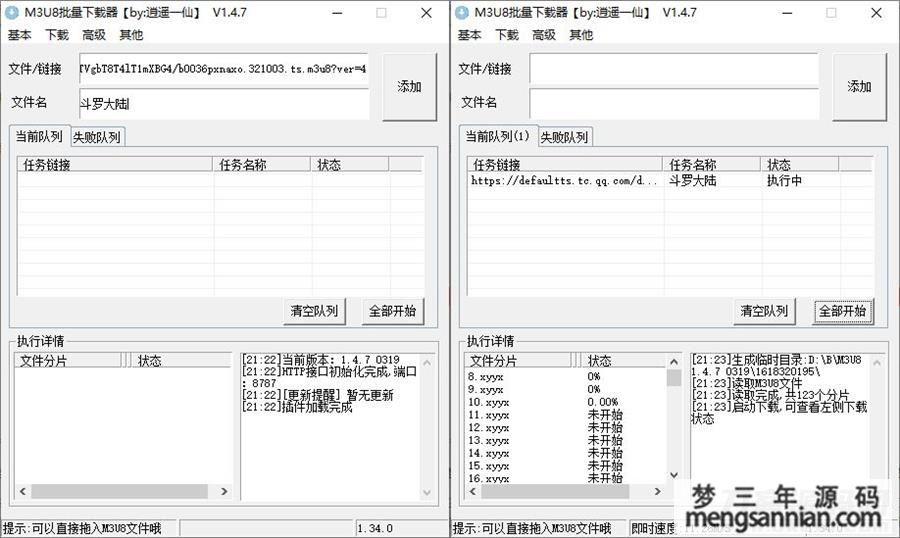Click the 提示 status text in left window
Image resolution: width=900 pixels, height=538 pixels.
(x=82, y=528)
